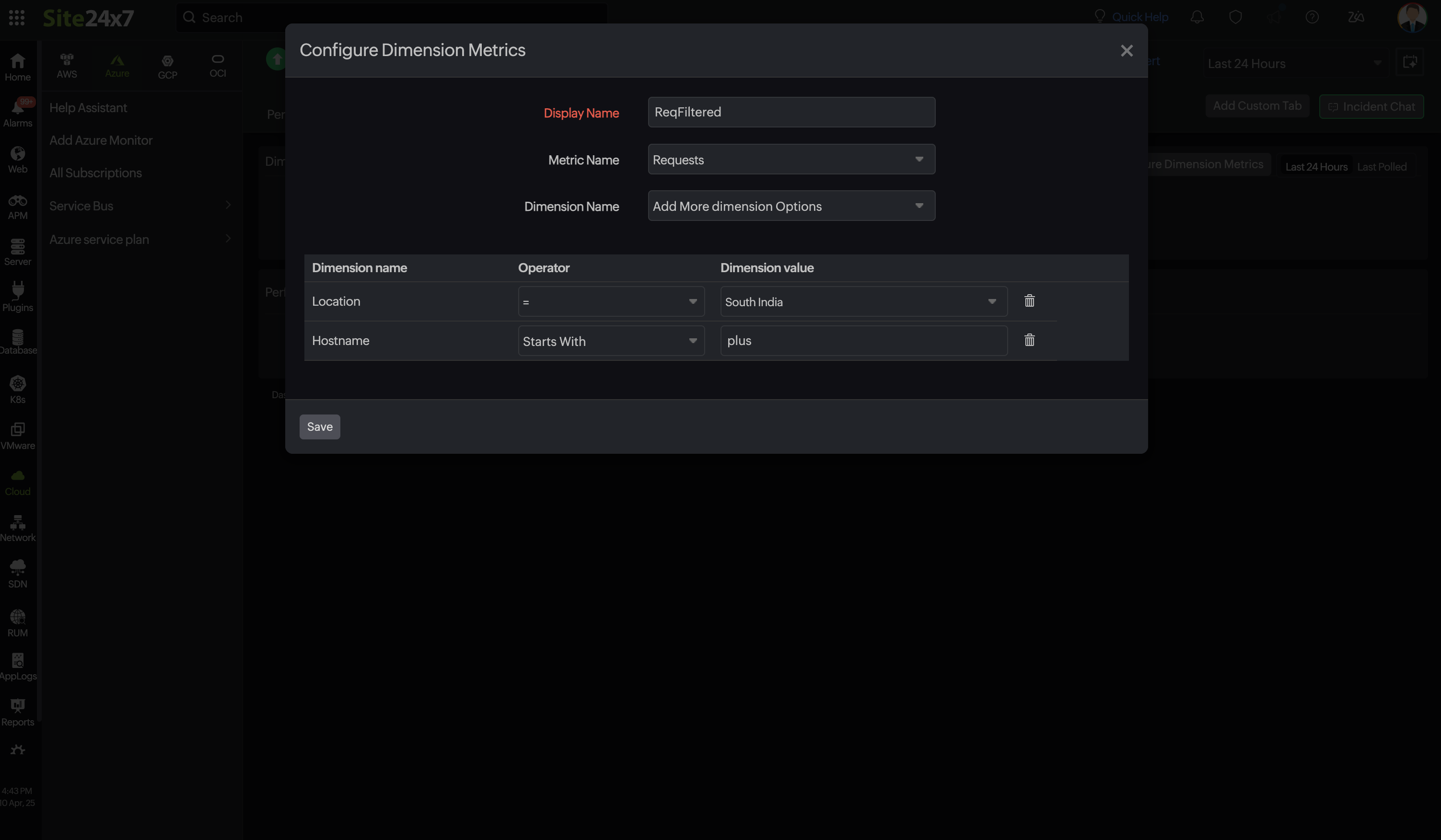Select the APM sidebar icon
The width and height of the screenshot is (1441, 840).
coord(18,206)
